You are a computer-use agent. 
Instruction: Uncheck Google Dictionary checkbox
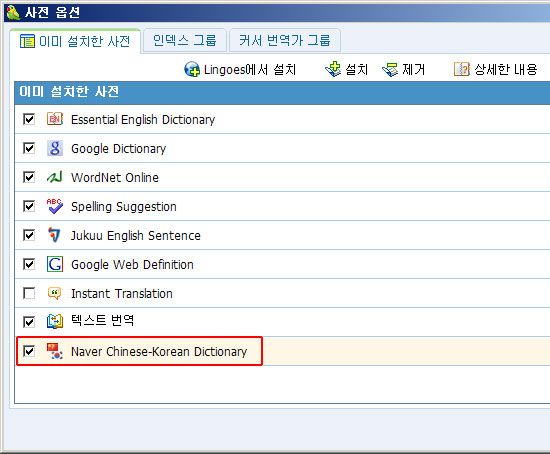[x=29, y=148]
